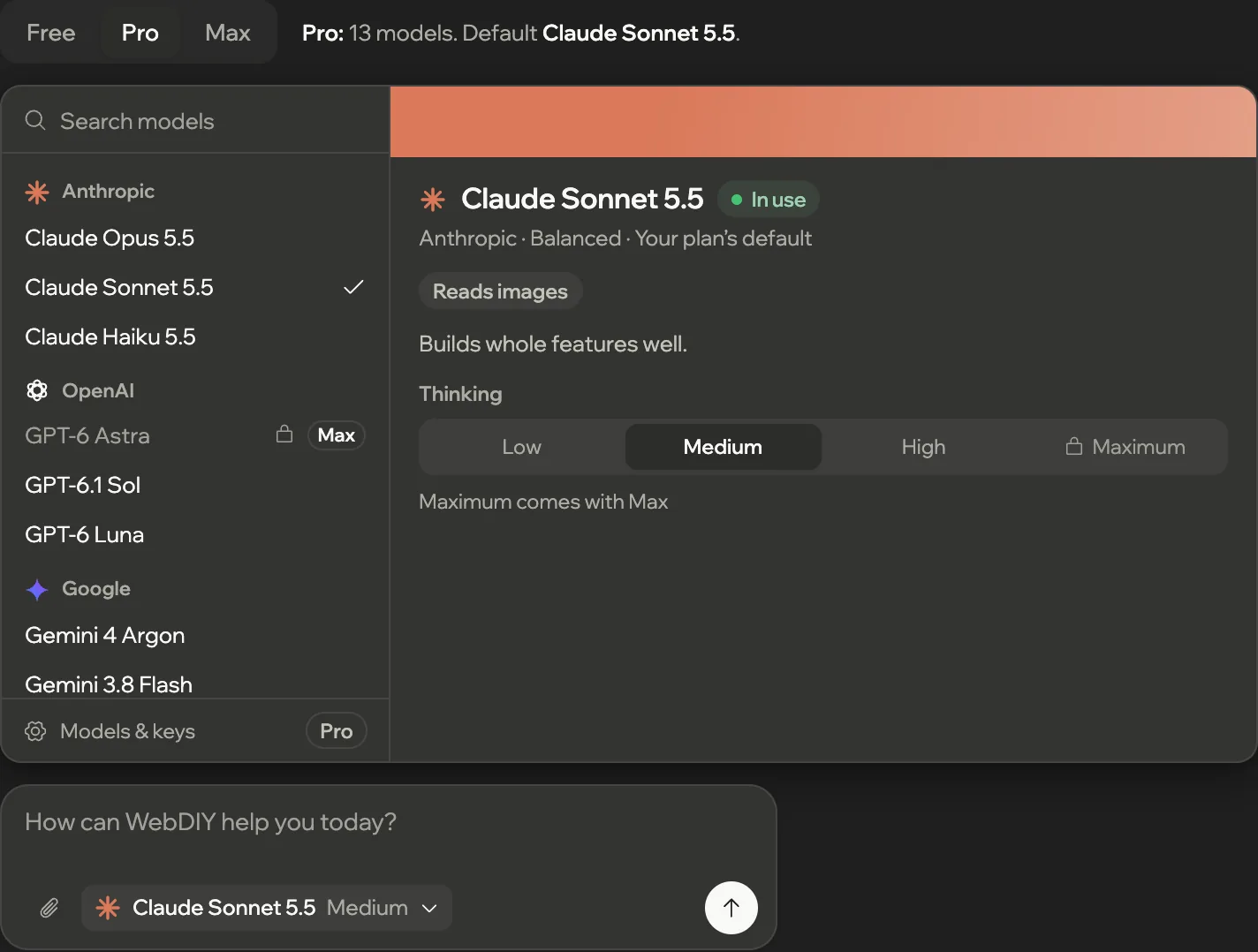
Task: Open the Claude Sonnet 5.5 Medium model dropdown
Action: (x=267, y=908)
